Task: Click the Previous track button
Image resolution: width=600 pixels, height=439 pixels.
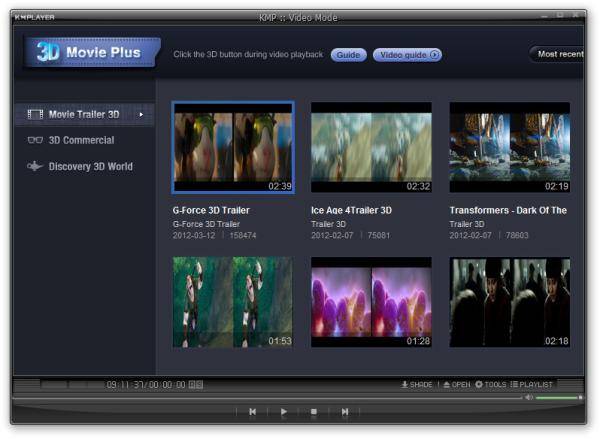Action: 253,411
